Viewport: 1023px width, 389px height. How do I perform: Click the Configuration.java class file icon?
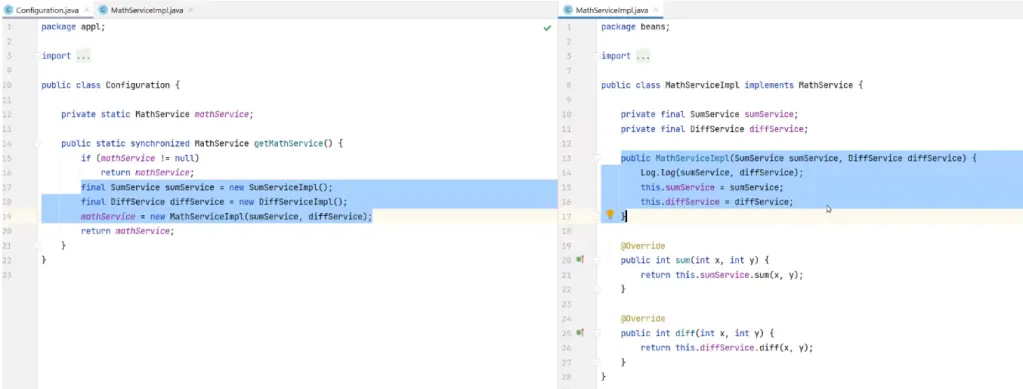click(8, 10)
